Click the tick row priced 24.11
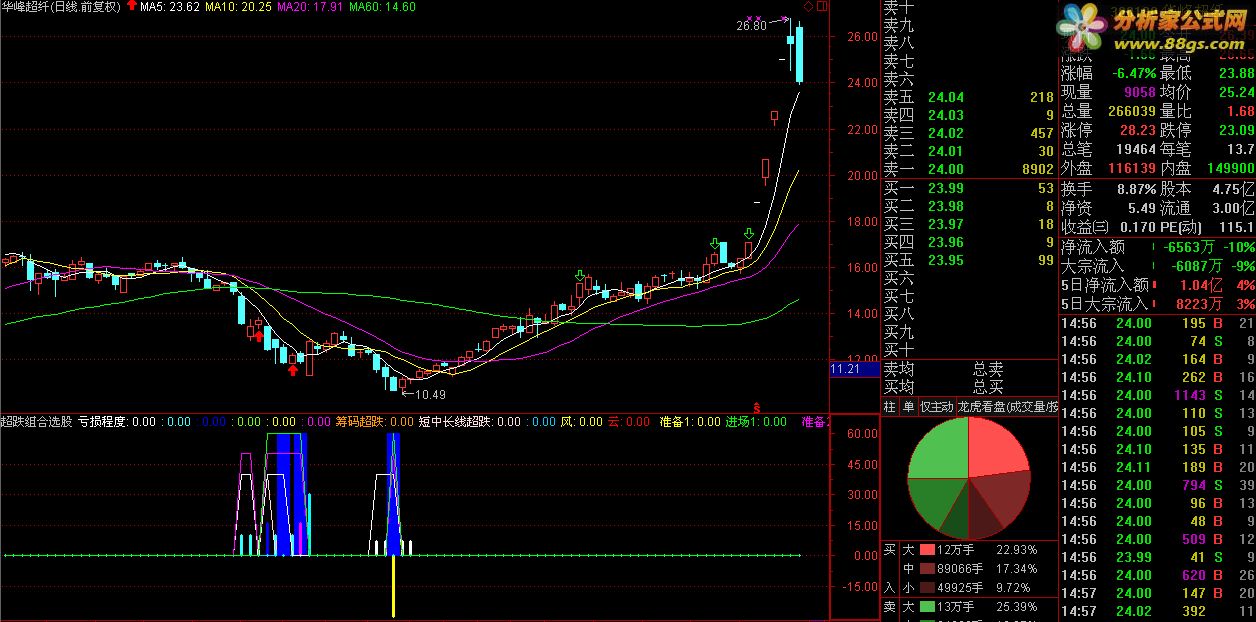 [1157, 467]
